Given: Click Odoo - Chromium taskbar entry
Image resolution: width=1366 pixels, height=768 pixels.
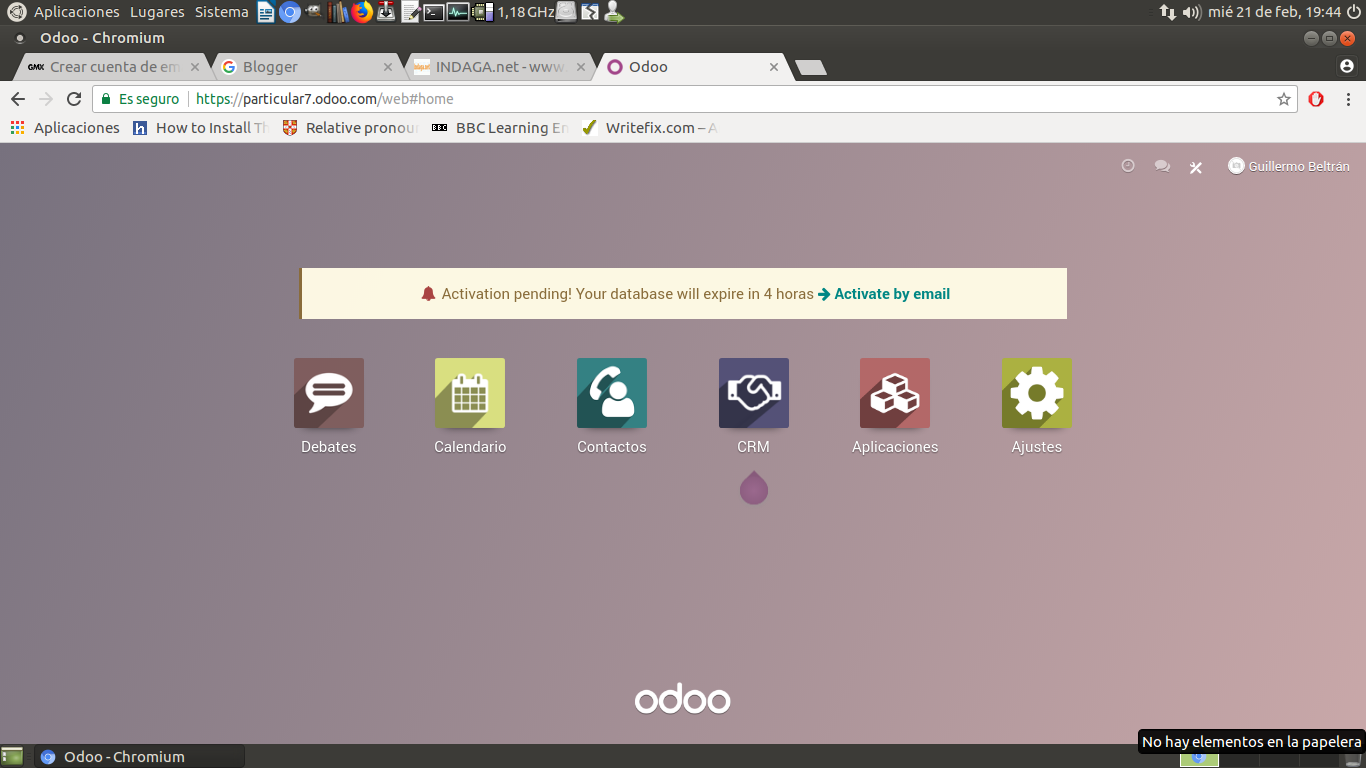Looking at the screenshot, I should tap(139, 757).
